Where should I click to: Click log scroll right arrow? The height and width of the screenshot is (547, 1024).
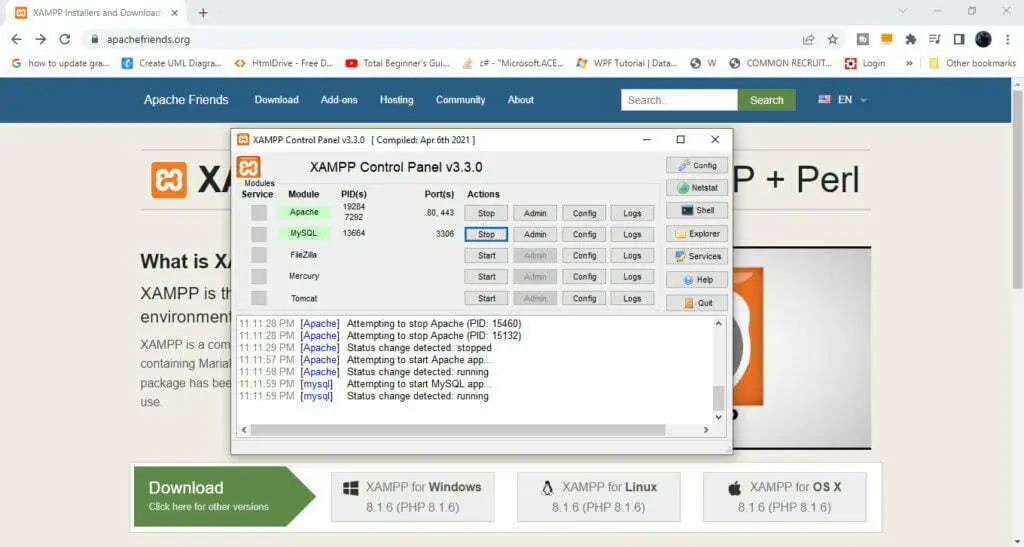706,430
